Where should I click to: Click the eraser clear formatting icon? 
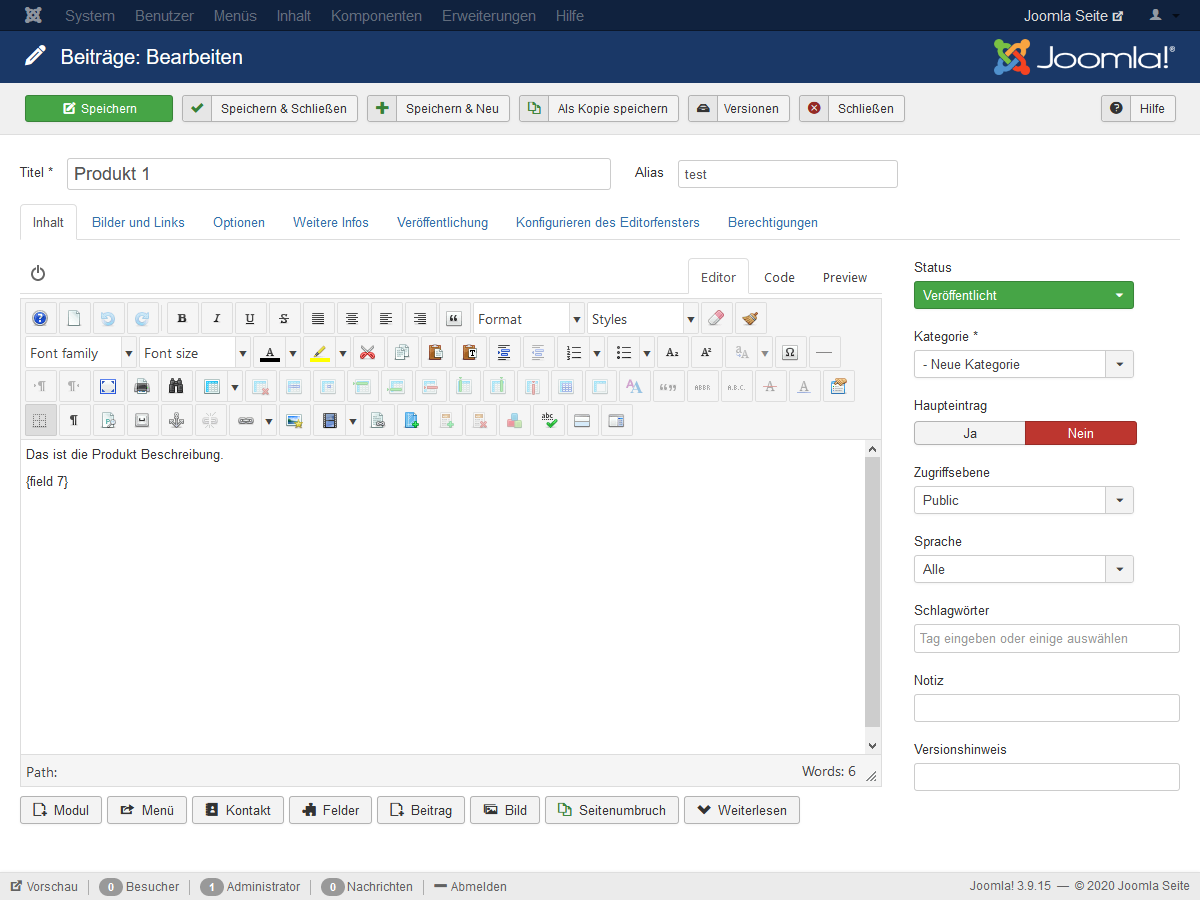tap(716, 319)
